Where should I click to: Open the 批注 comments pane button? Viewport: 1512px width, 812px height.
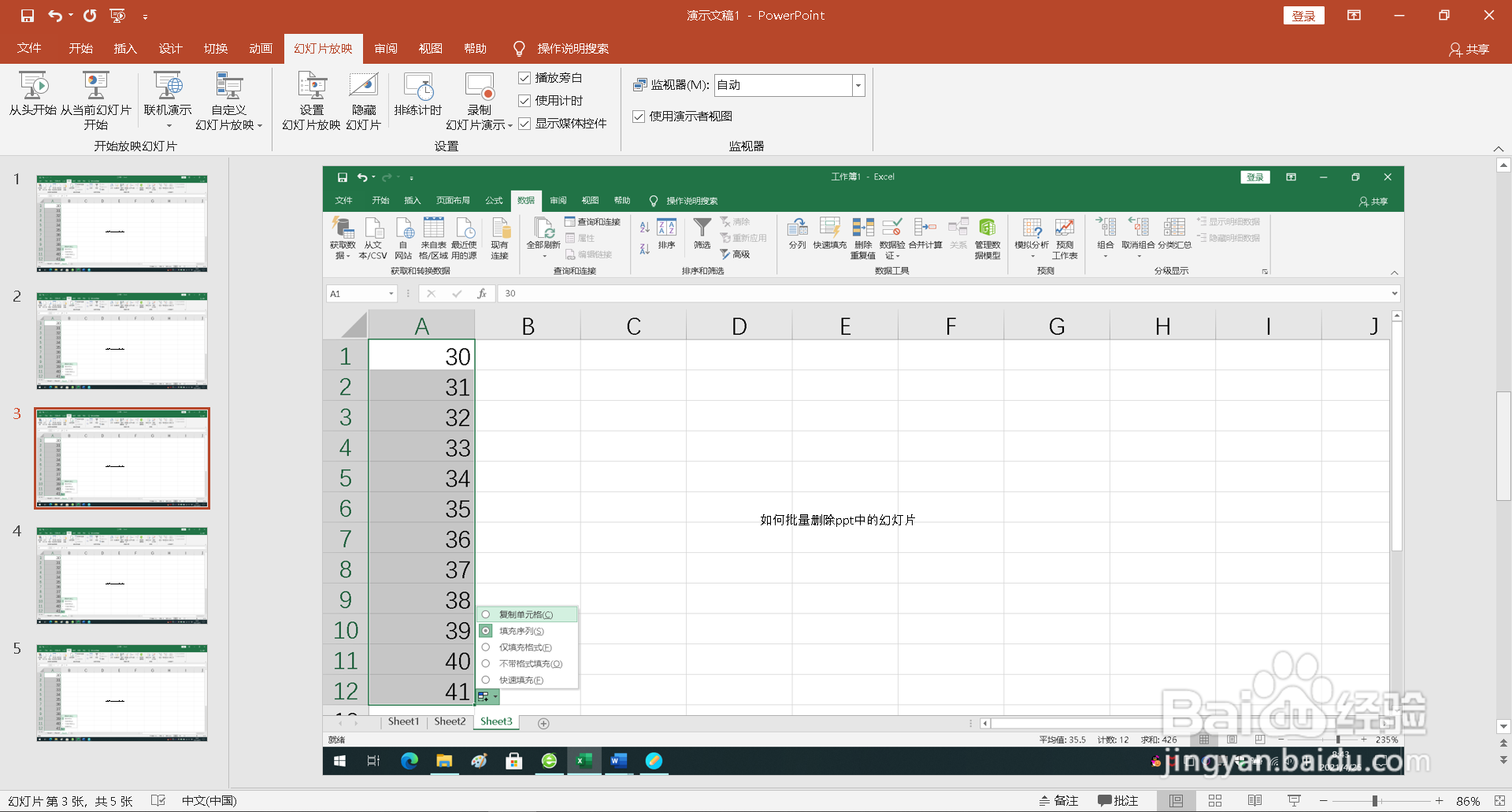[x=1118, y=801]
